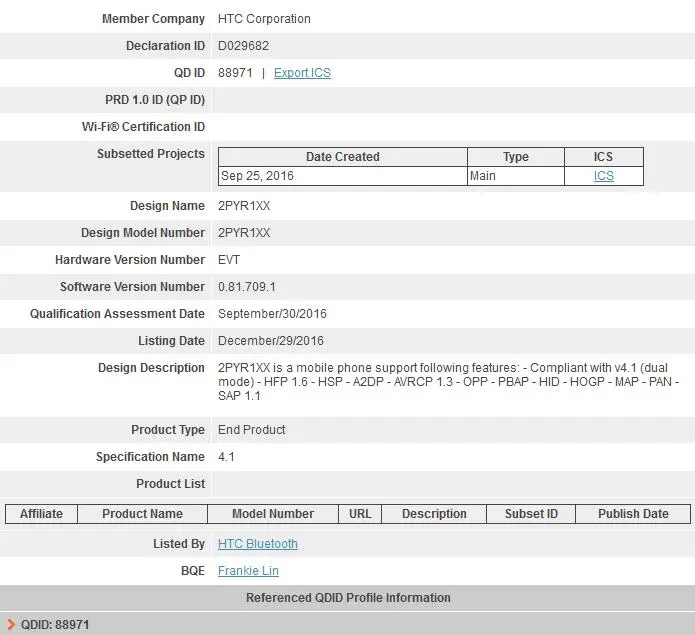This screenshot has height=635, width=695.
Task: Click the ICS column header
Action: (604, 157)
